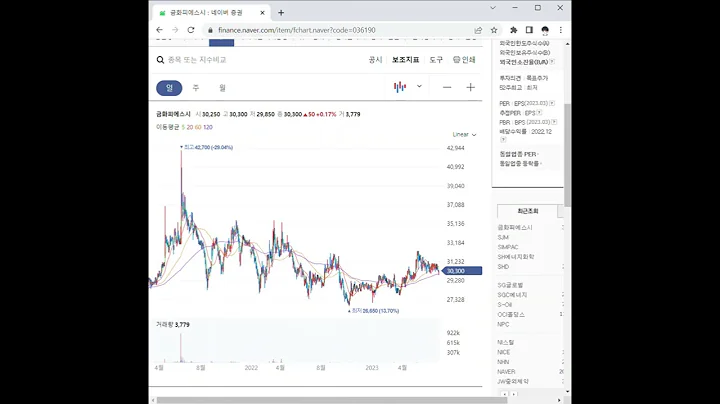
Task: Select the 최근조회 recent views tab
Action: coord(528,211)
